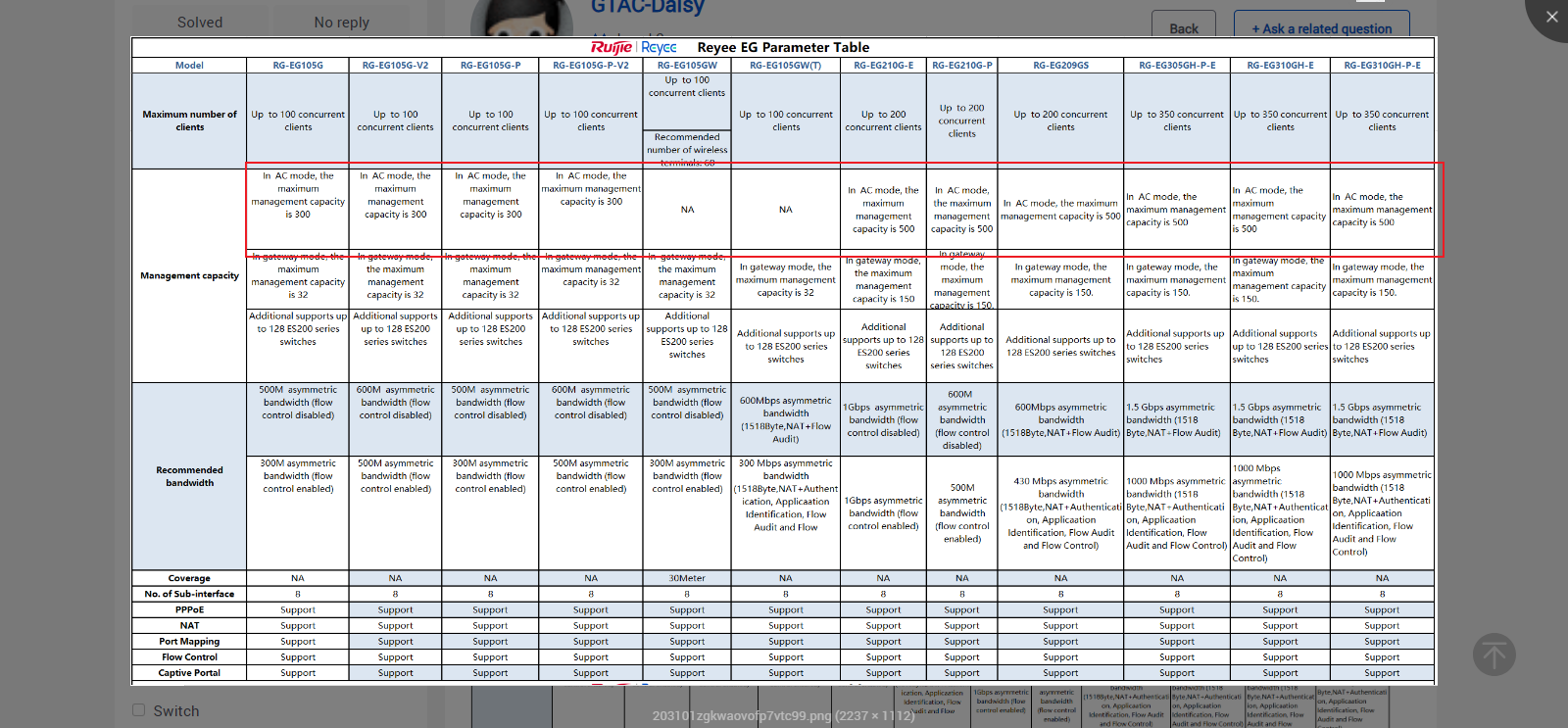Open GTAC-Daisy profile link

pos(647,8)
